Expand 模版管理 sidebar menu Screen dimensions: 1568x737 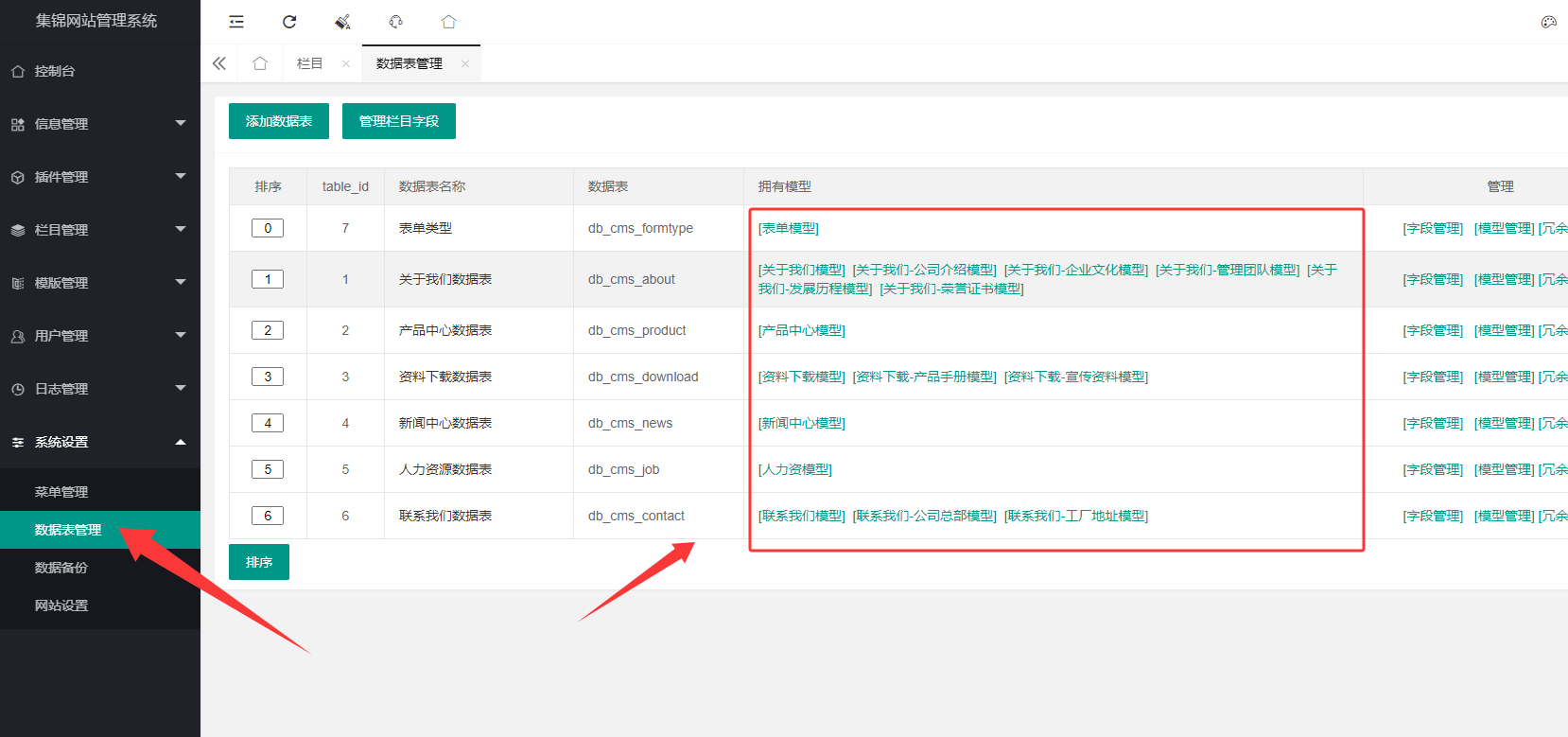click(100, 283)
